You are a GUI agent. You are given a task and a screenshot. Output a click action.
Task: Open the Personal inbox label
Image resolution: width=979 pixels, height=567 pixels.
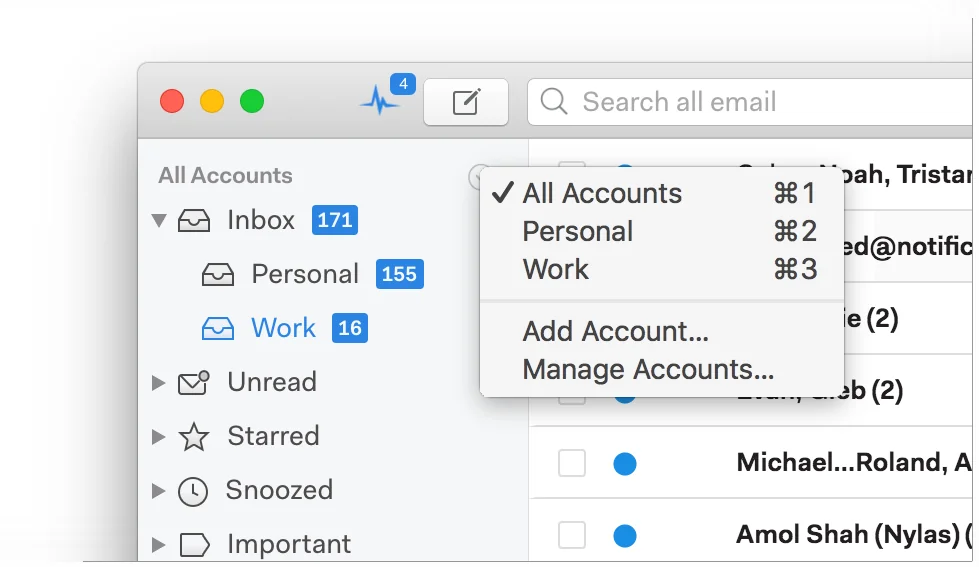point(305,274)
